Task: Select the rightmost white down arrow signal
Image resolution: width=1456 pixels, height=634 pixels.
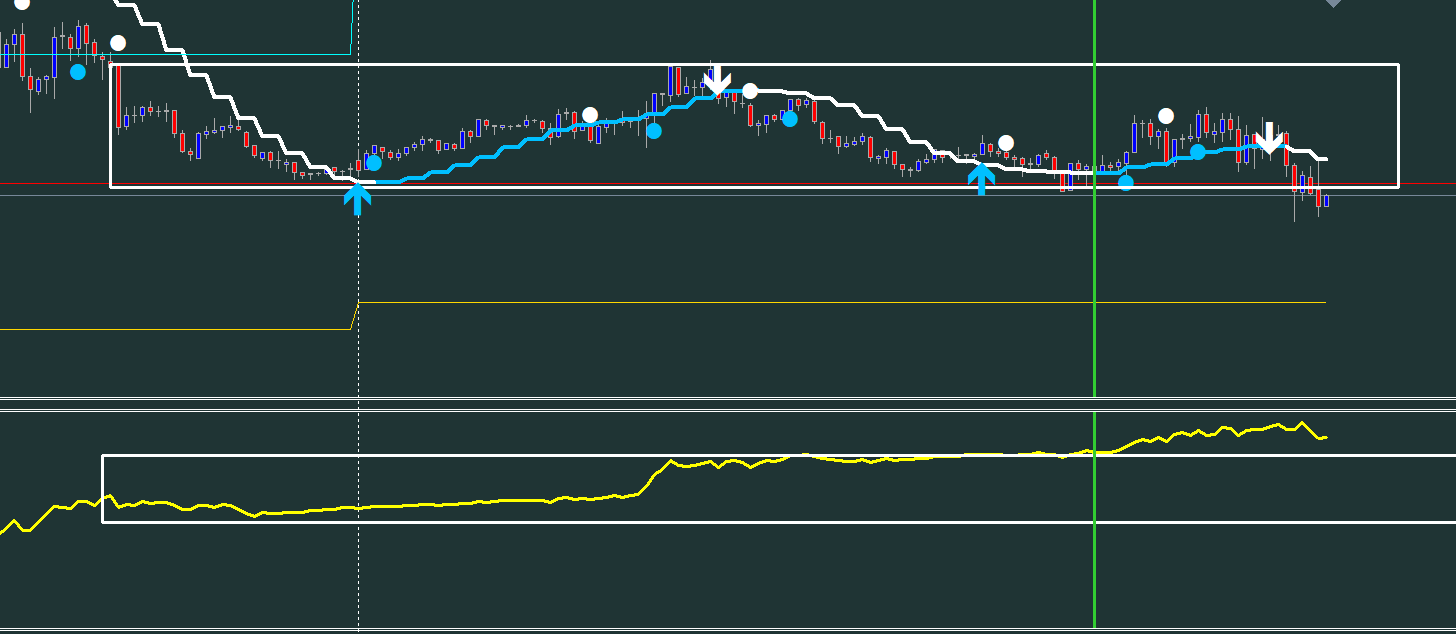Action: pyautogui.click(x=1269, y=138)
